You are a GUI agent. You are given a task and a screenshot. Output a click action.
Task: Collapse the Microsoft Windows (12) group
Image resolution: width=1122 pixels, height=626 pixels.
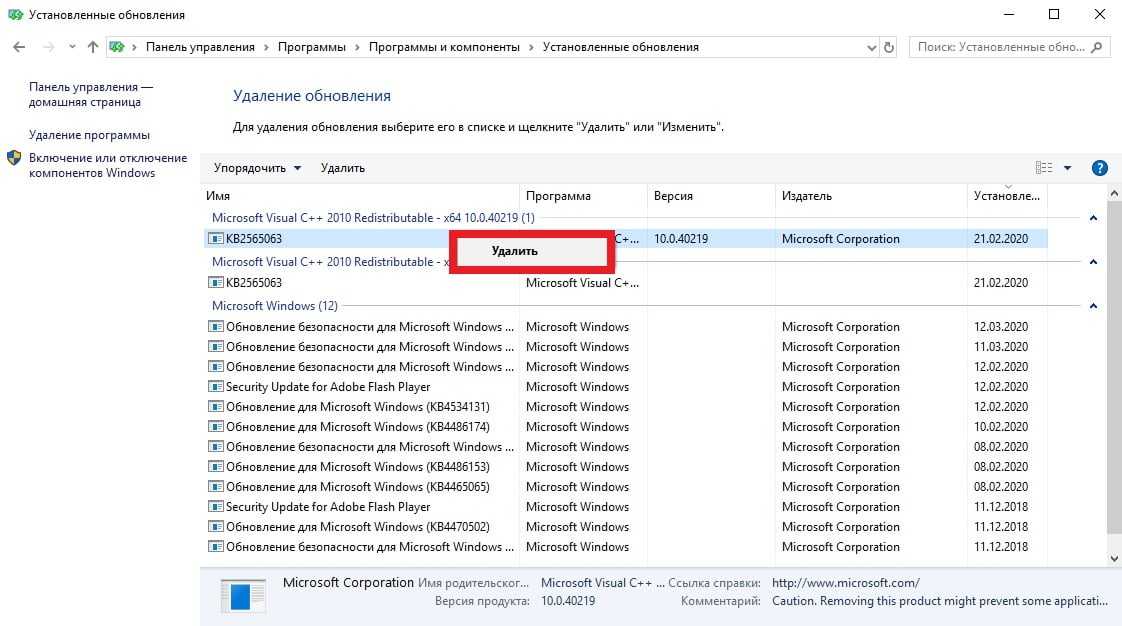pyautogui.click(x=1093, y=306)
